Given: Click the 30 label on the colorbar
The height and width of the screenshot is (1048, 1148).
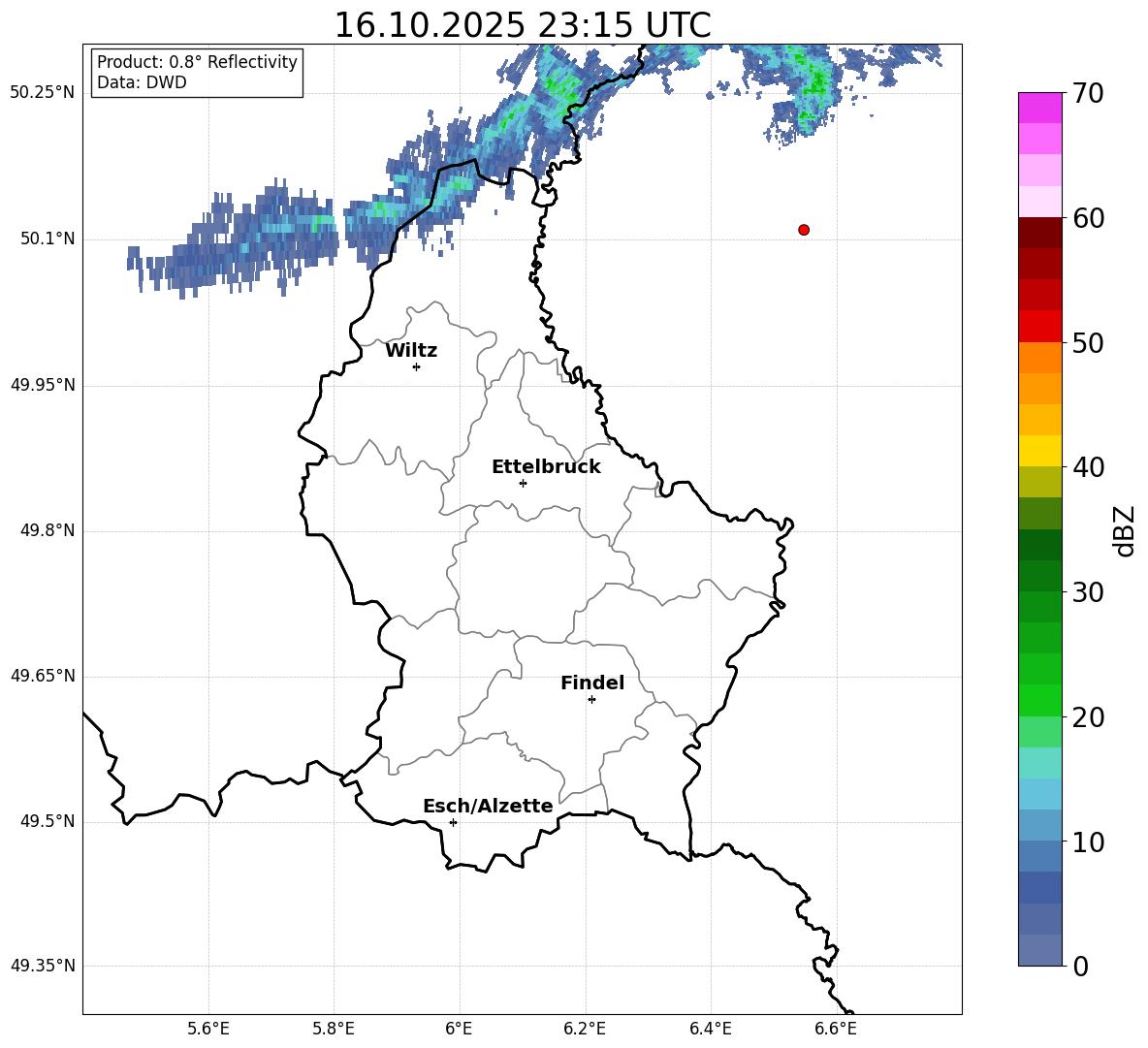Looking at the screenshot, I should [x=1089, y=592].
